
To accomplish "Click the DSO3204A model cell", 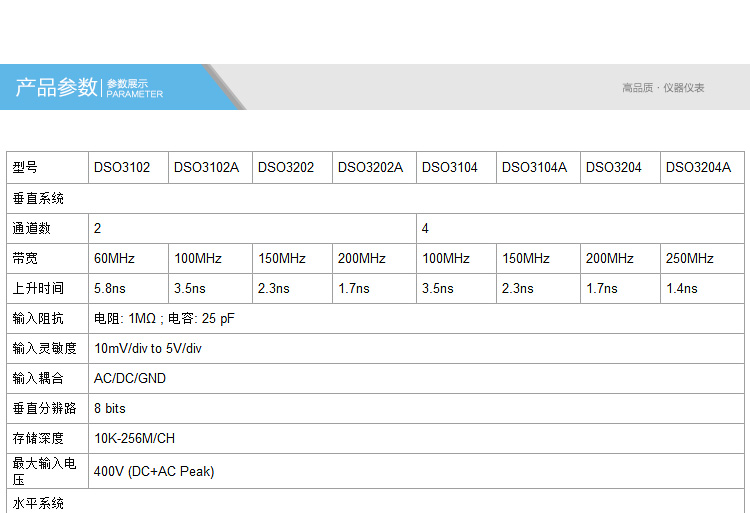I will coord(698,168).
